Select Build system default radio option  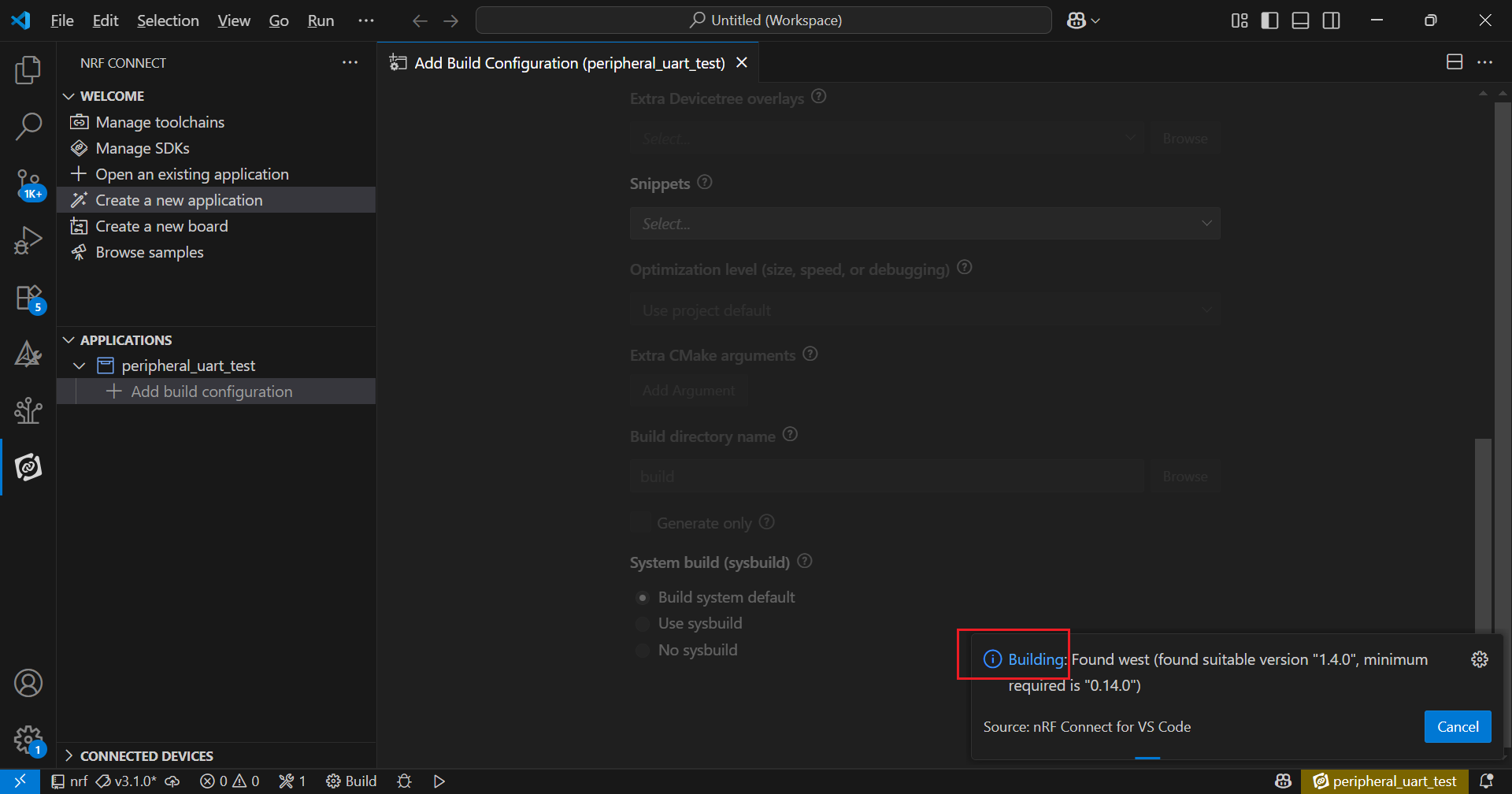[643, 597]
